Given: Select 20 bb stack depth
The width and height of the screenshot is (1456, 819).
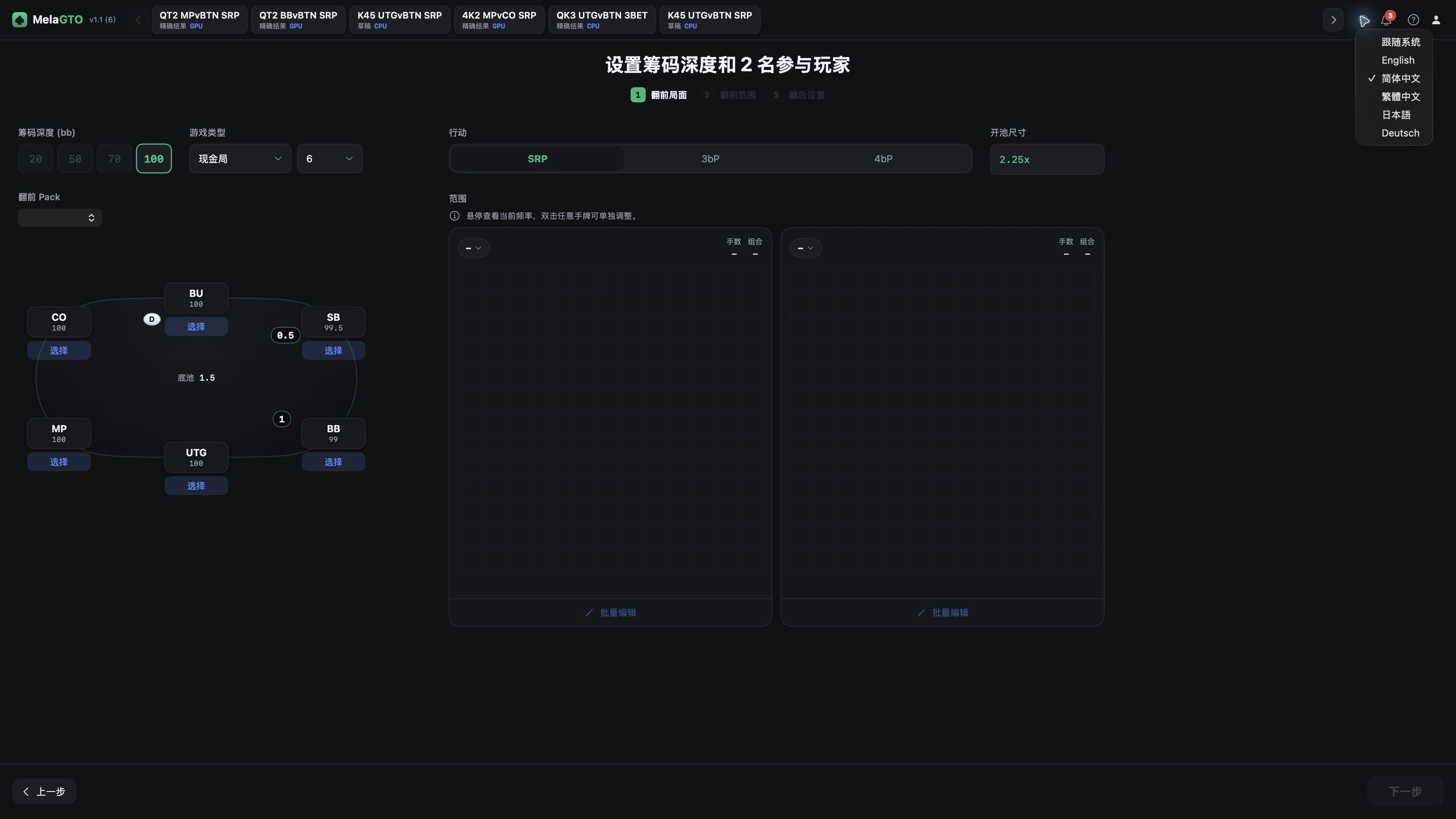Looking at the screenshot, I should tap(36, 159).
